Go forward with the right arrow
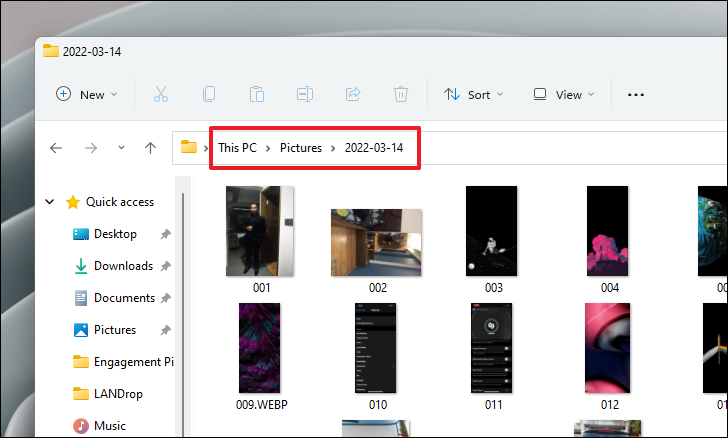 point(91,148)
